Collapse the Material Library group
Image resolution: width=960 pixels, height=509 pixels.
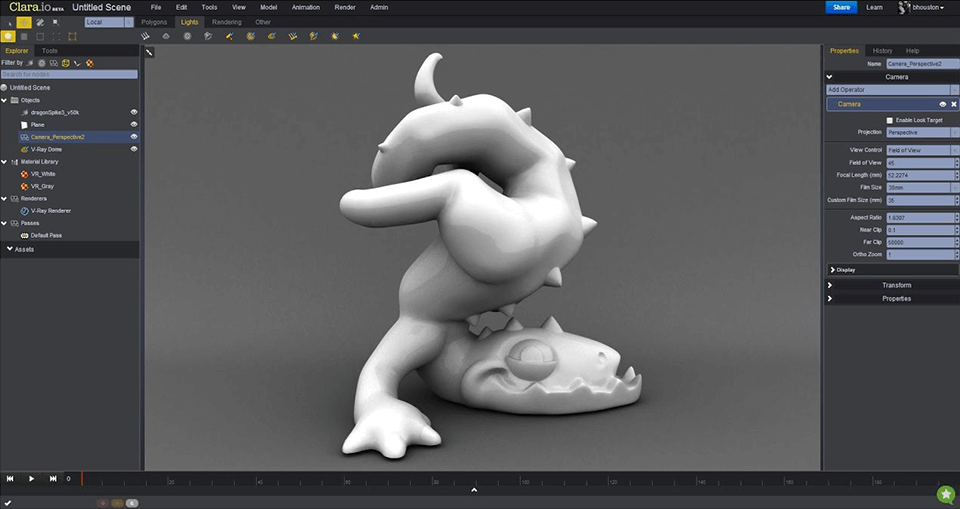pos(4,162)
